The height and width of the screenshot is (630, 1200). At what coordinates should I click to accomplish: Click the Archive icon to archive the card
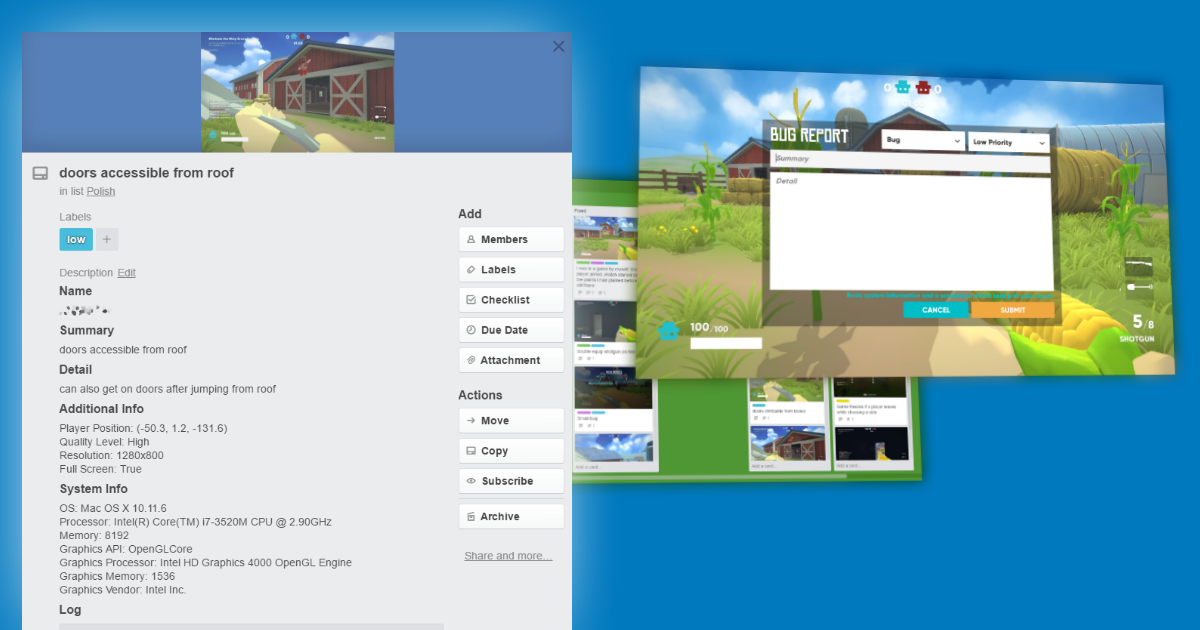click(x=472, y=516)
